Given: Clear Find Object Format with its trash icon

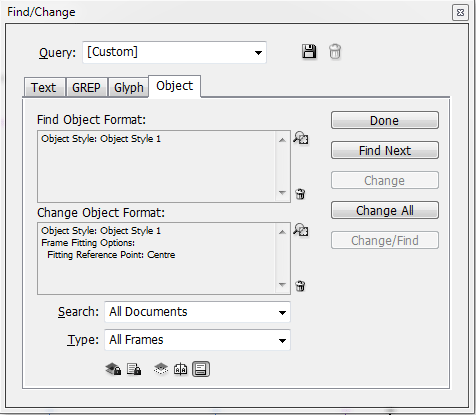Looking at the screenshot, I should pyautogui.click(x=300, y=194).
